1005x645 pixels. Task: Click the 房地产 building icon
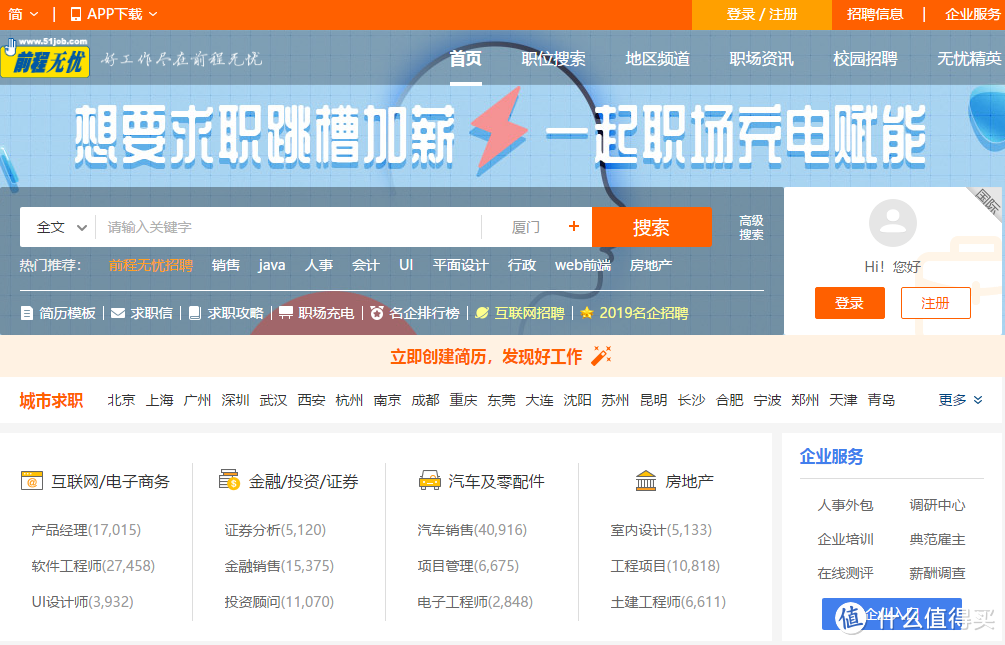click(645, 480)
